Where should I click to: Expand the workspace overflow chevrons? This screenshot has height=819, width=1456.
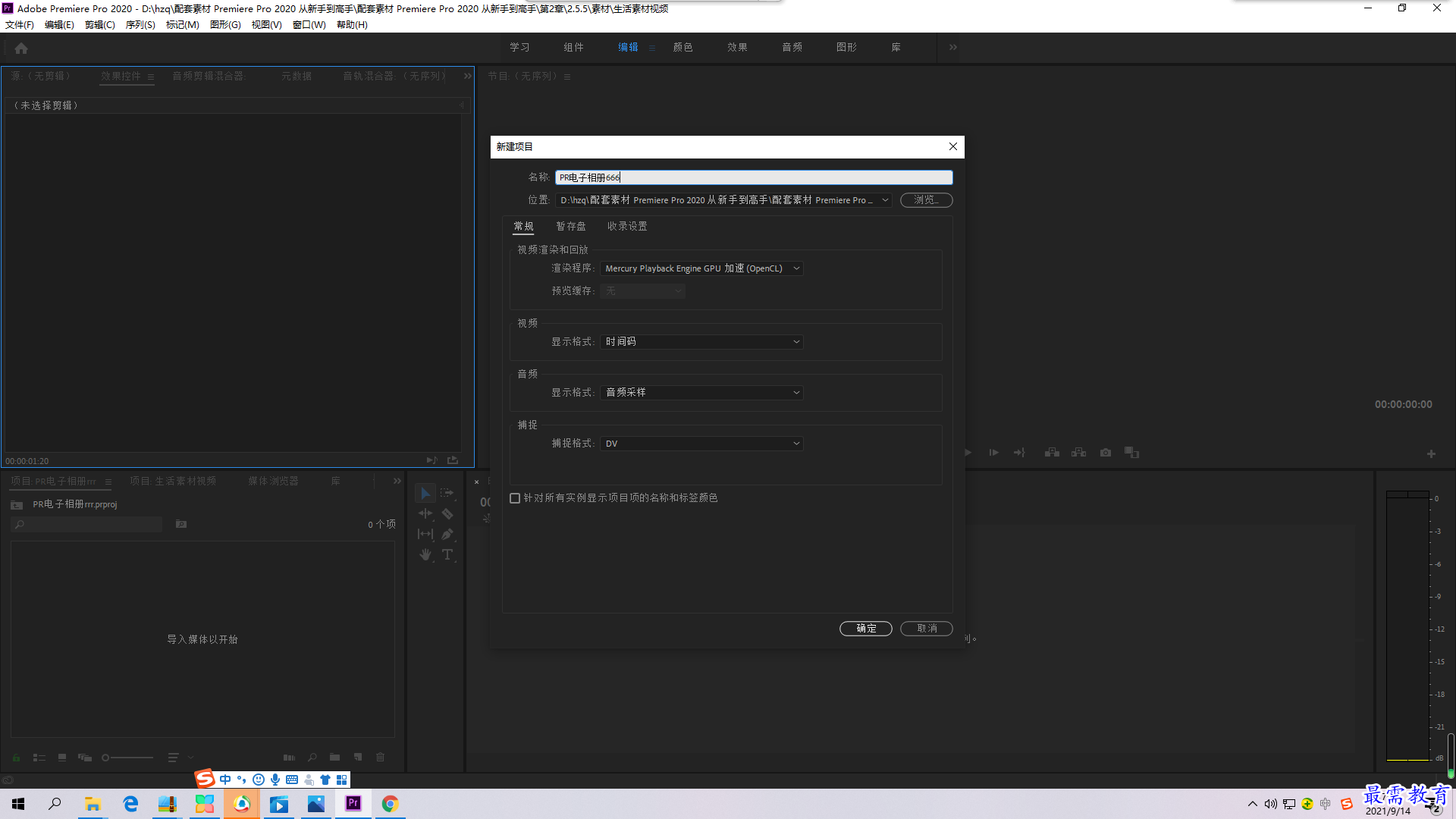(952, 47)
